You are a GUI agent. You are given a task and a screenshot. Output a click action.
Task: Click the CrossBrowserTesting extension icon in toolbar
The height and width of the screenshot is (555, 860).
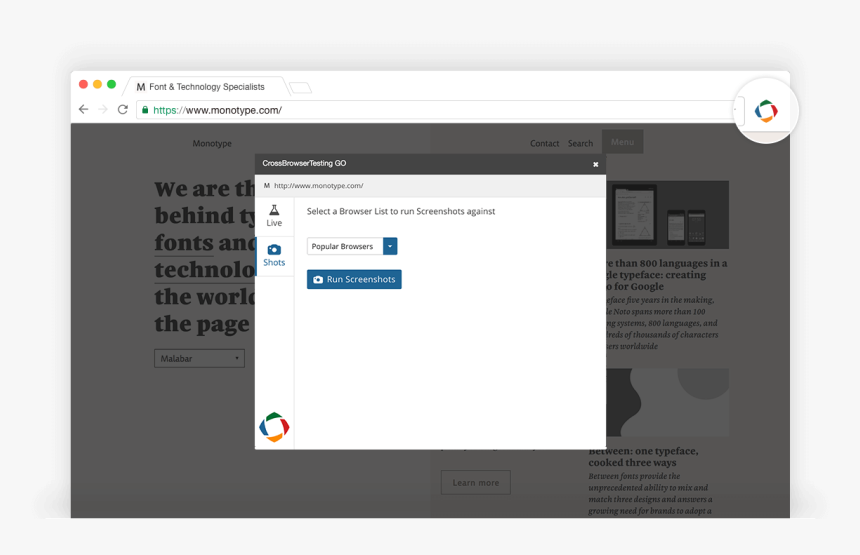coord(766,111)
